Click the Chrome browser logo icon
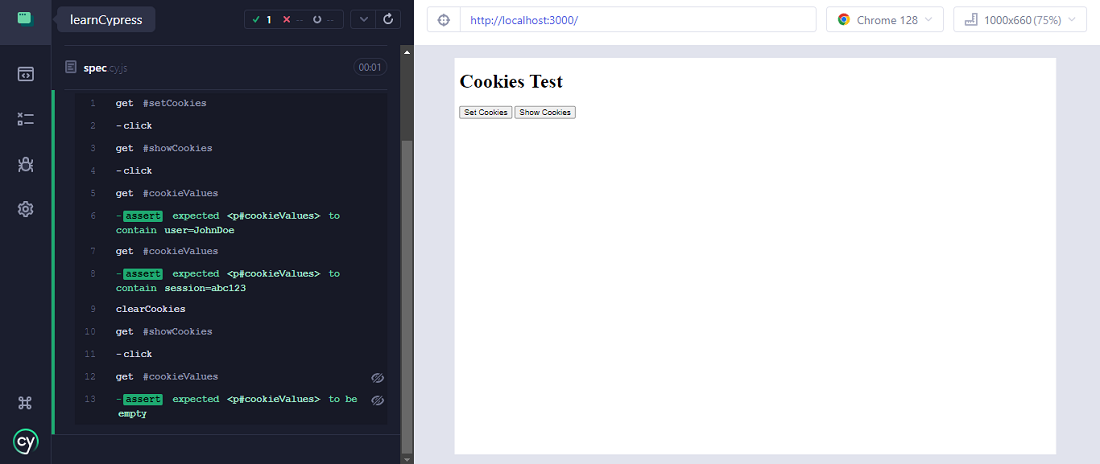1100x464 pixels. pyautogui.click(x=844, y=20)
